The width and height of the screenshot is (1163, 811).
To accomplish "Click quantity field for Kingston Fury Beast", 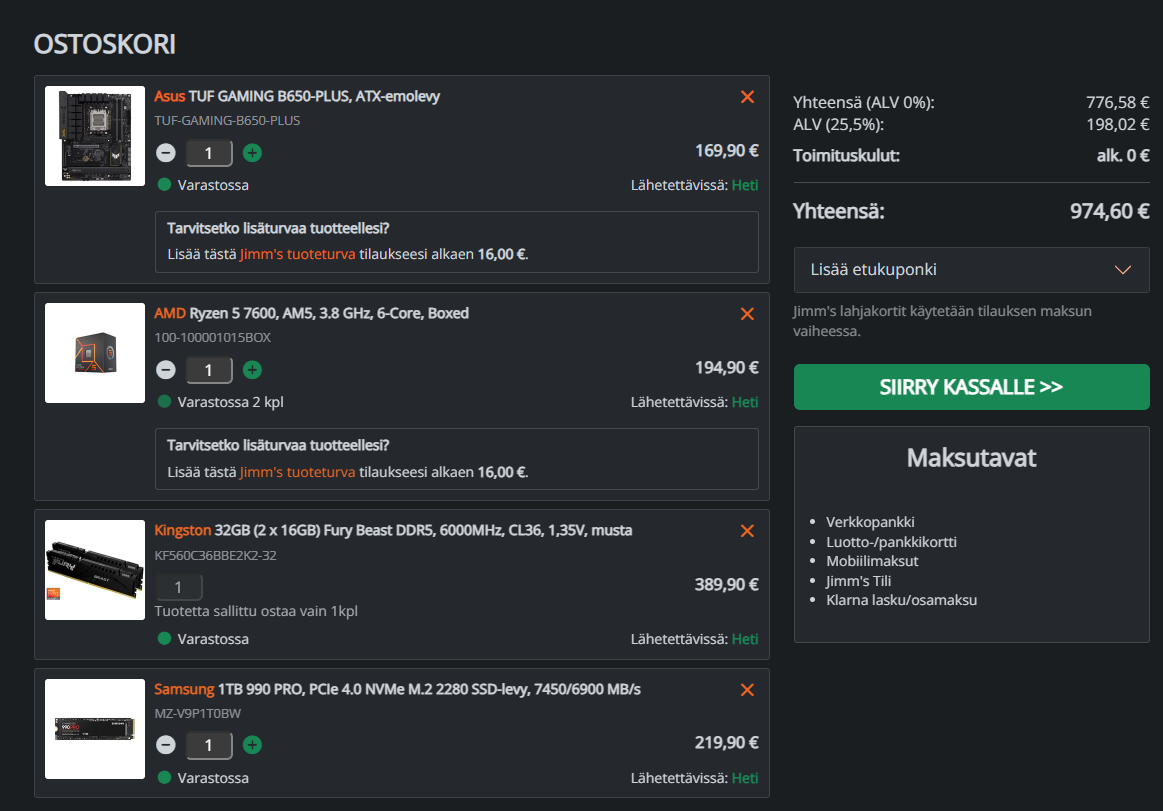I will tap(178, 587).
